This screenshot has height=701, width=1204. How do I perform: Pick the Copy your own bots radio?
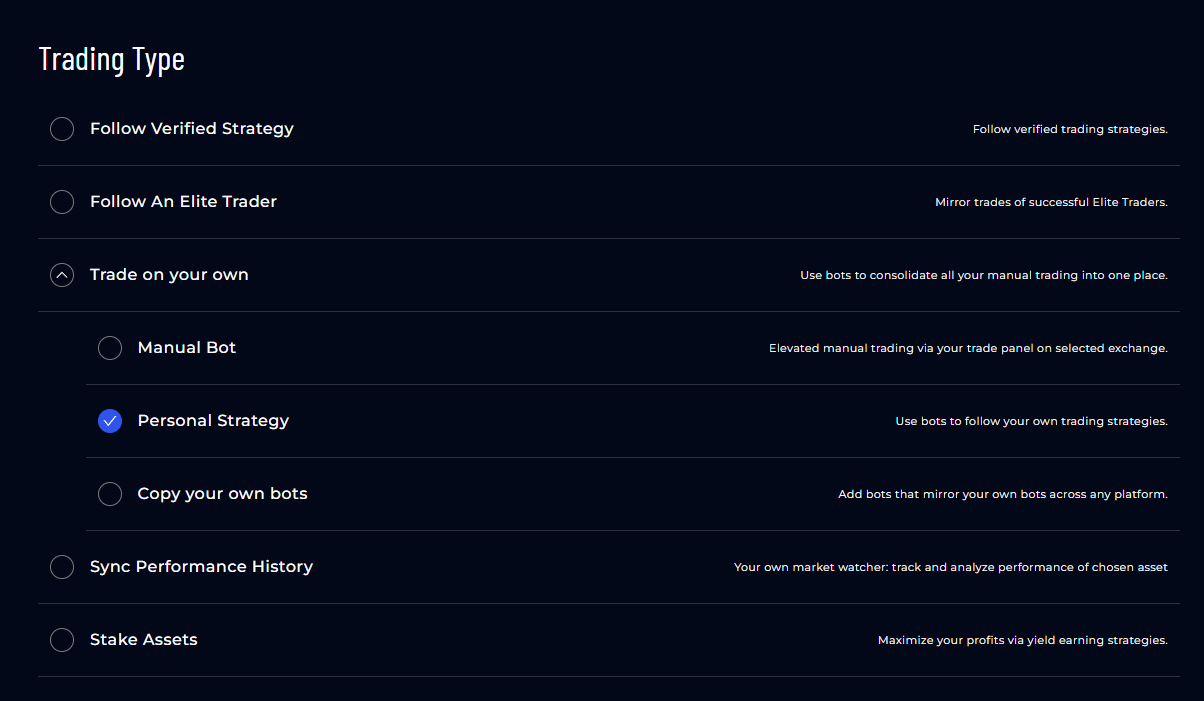click(110, 494)
